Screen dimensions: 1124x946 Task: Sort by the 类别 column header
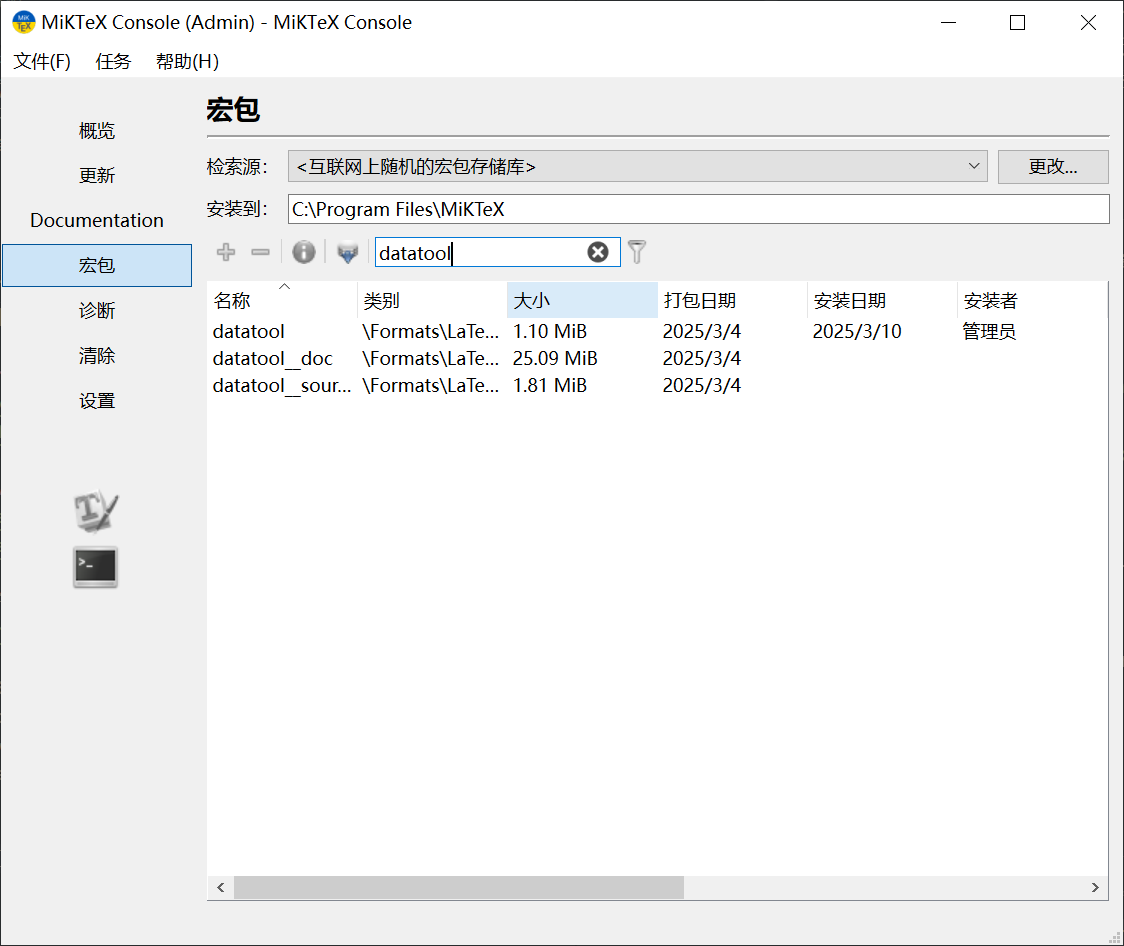pyautogui.click(x=432, y=300)
